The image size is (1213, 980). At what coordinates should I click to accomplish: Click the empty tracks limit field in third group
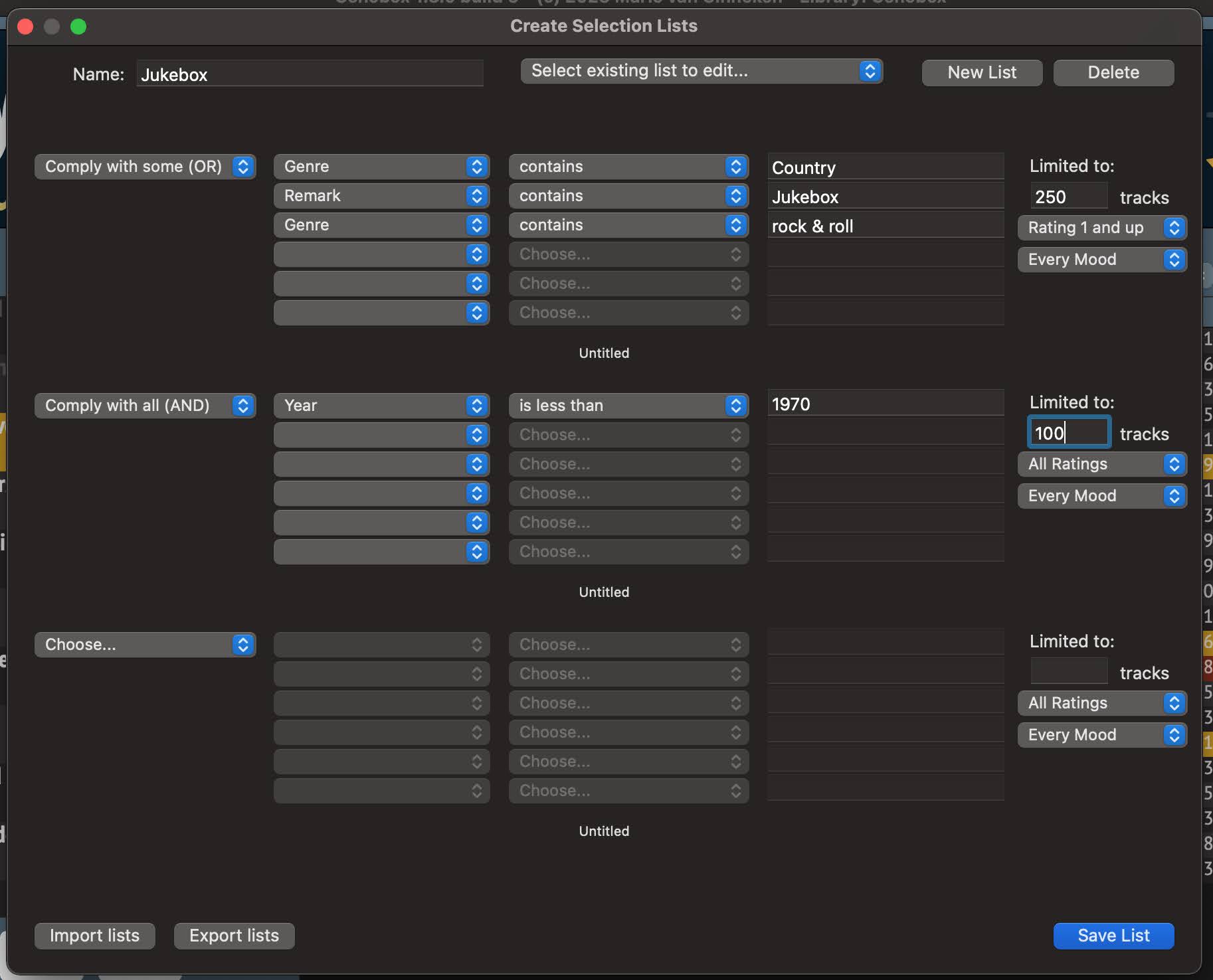1068,672
